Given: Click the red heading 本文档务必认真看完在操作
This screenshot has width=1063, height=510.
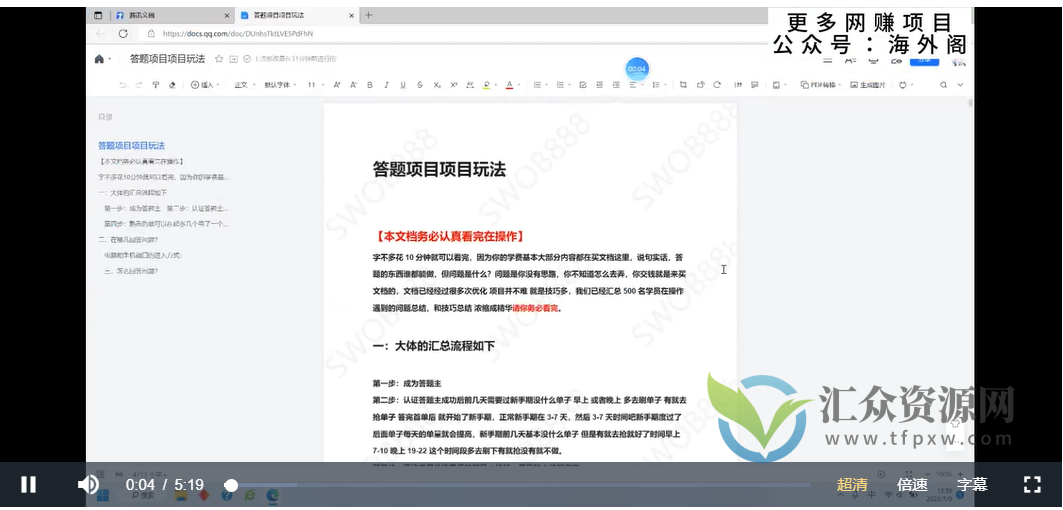Looking at the screenshot, I should tap(448, 237).
